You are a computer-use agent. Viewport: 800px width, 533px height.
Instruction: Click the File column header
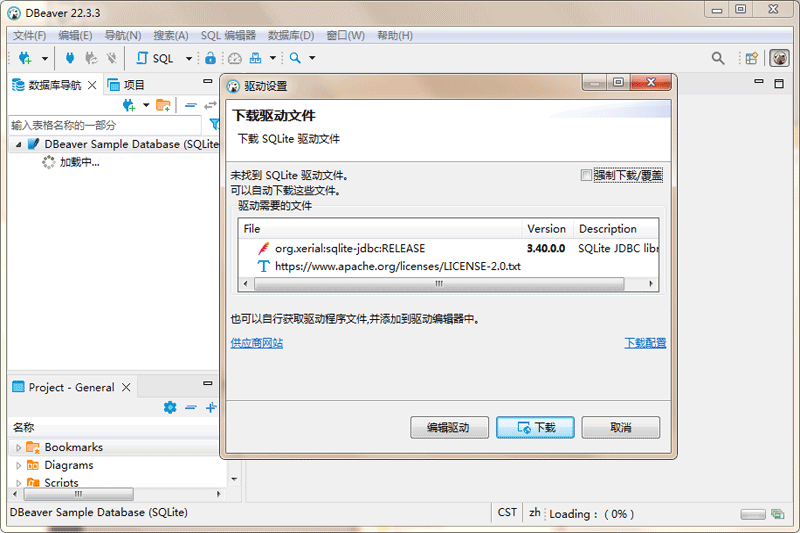[380, 229]
